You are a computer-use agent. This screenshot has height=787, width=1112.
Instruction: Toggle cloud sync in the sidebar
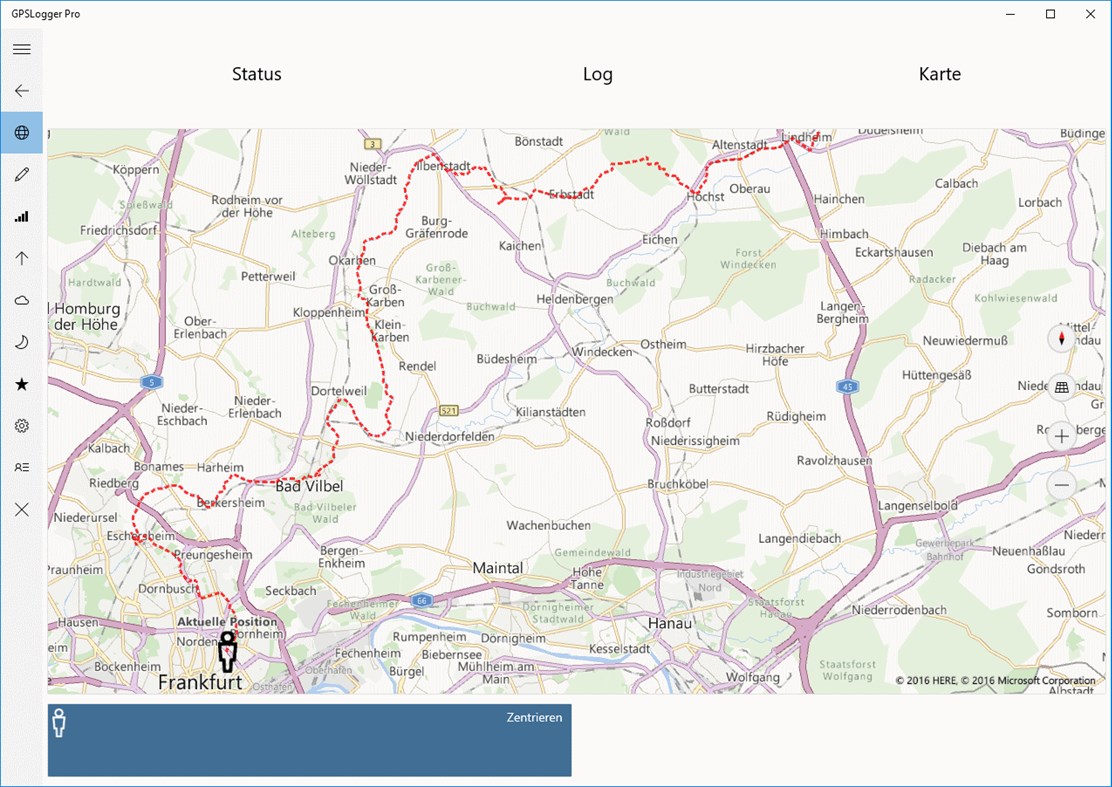(22, 300)
